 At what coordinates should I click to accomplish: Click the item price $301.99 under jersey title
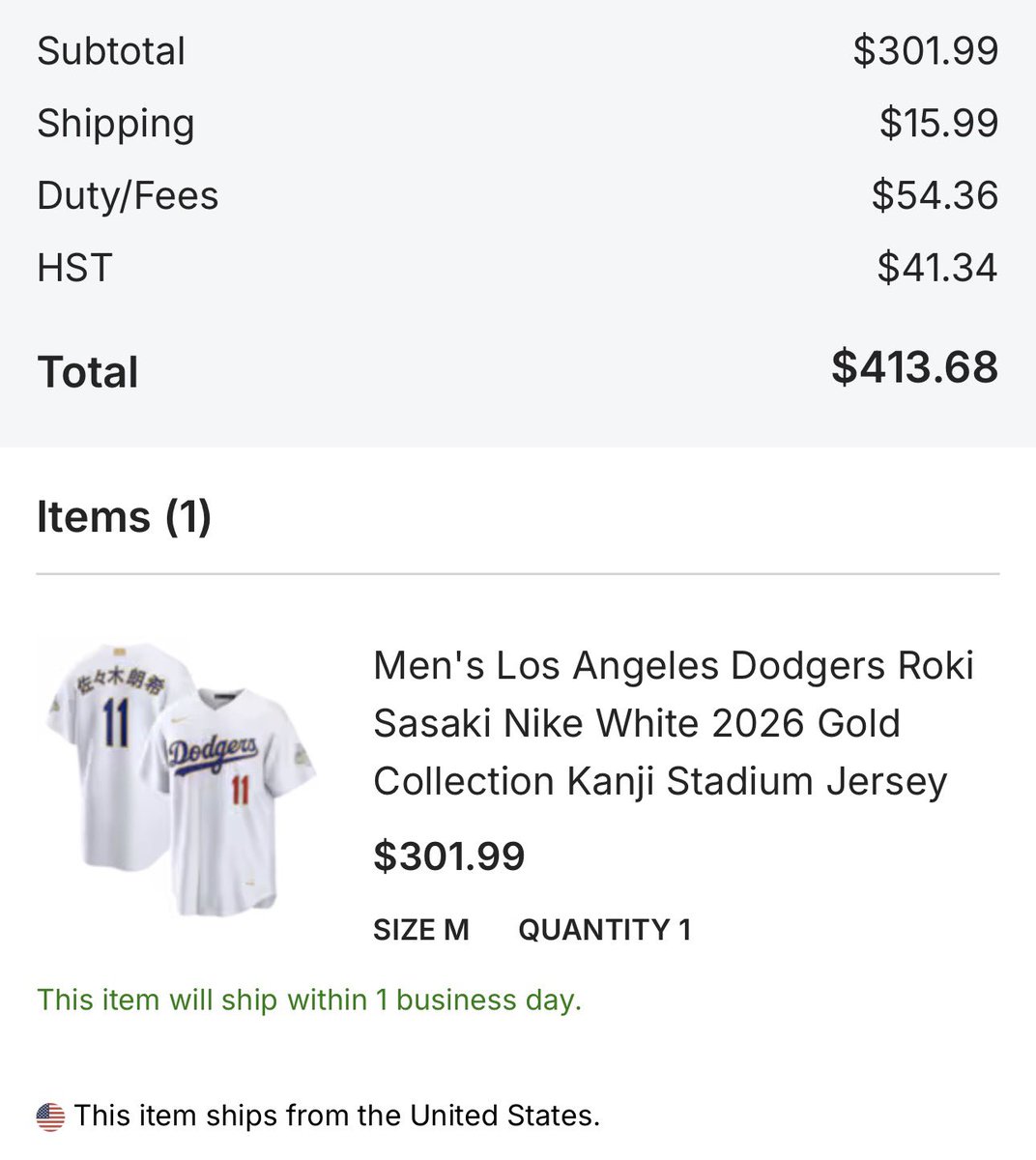point(449,856)
